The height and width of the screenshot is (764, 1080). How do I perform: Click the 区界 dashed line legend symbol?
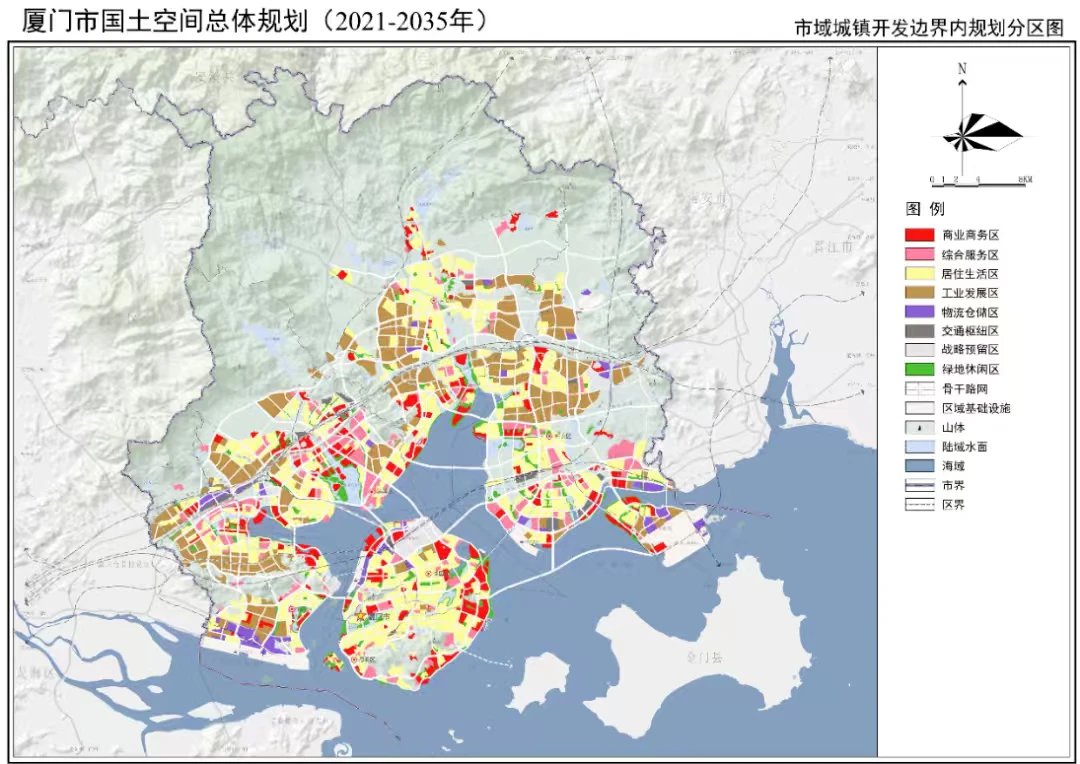click(x=919, y=504)
